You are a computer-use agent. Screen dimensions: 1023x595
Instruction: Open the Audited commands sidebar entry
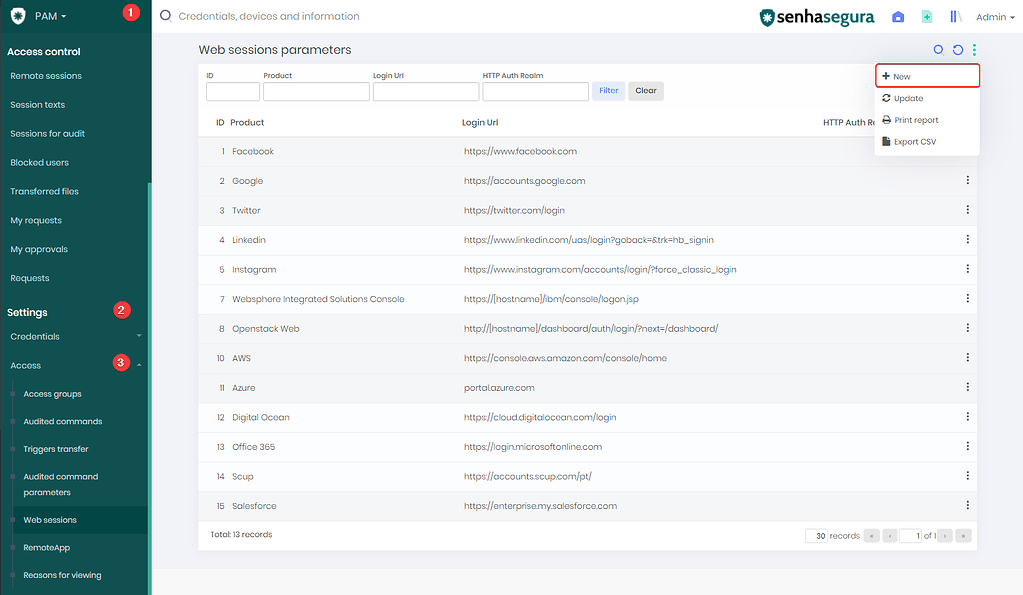[x=63, y=421]
